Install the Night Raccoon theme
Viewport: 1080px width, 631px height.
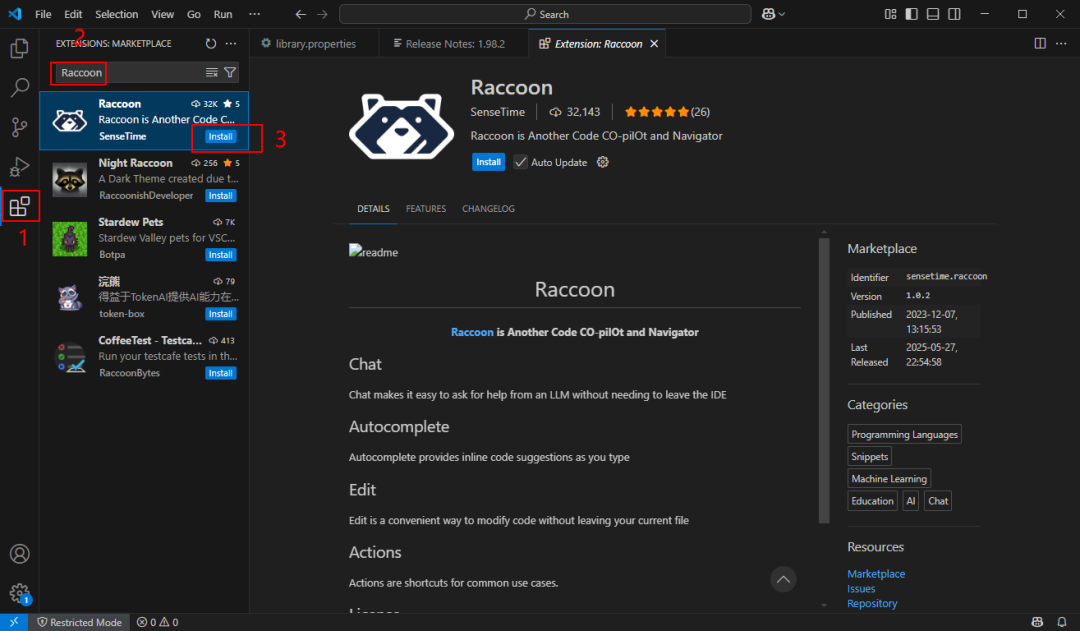point(220,196)
